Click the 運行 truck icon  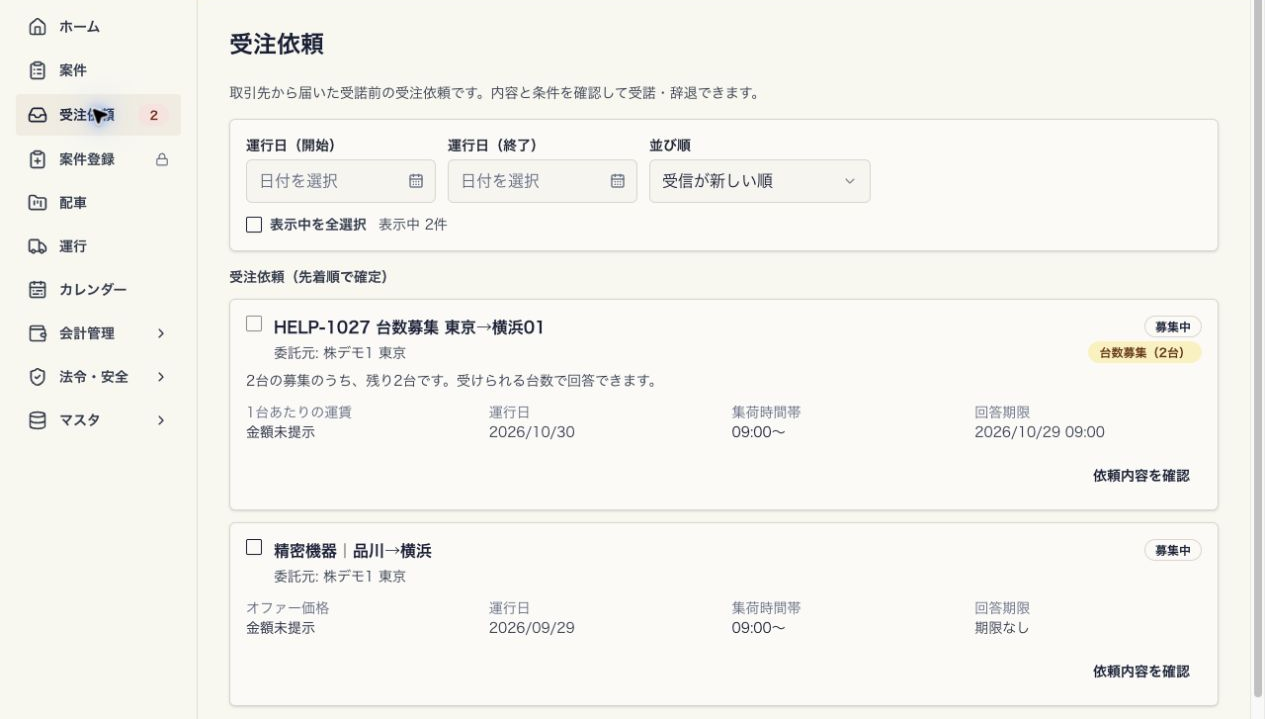(37, 246)
